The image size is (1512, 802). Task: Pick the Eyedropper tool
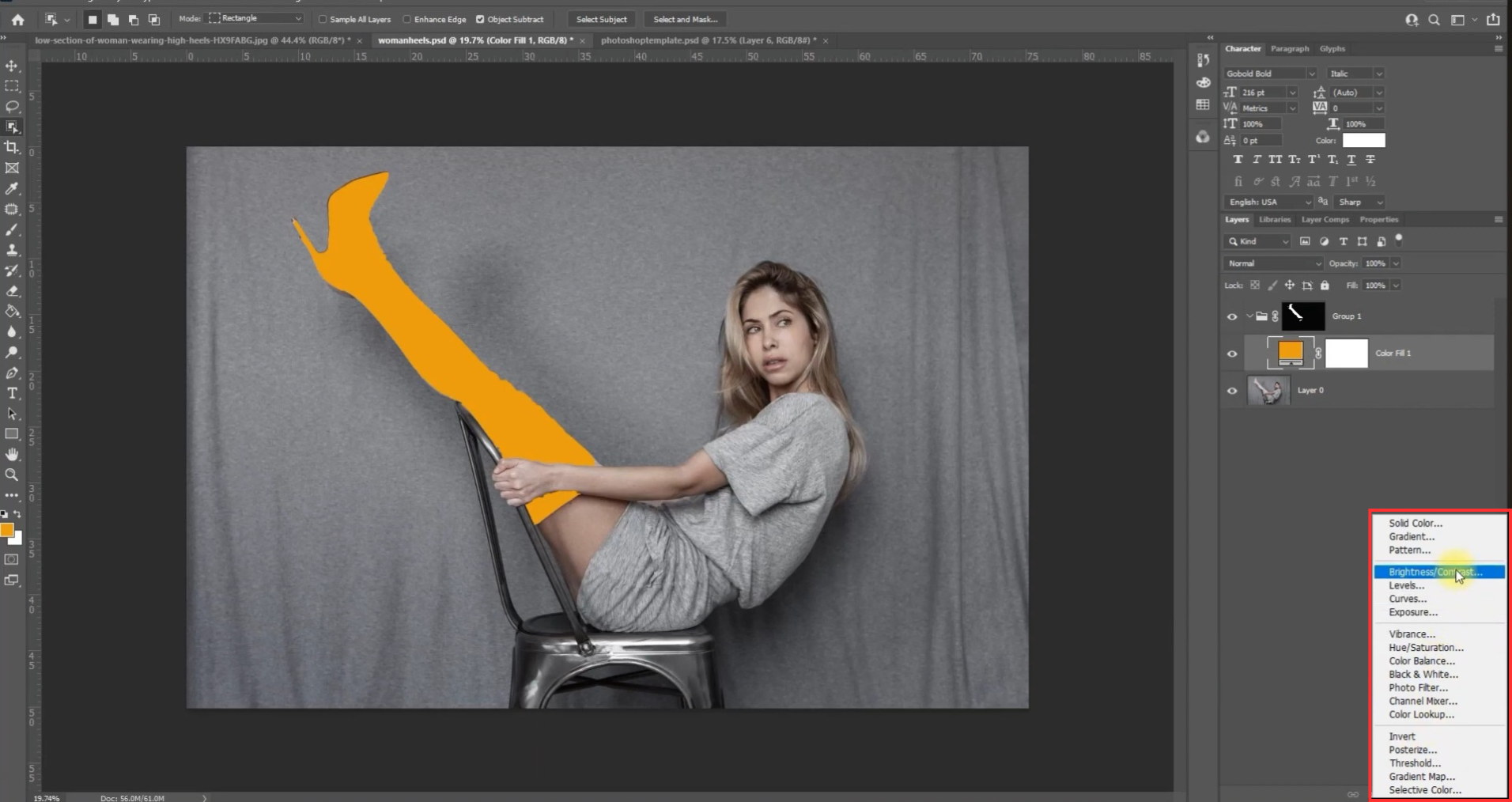[x=12, y=188]
